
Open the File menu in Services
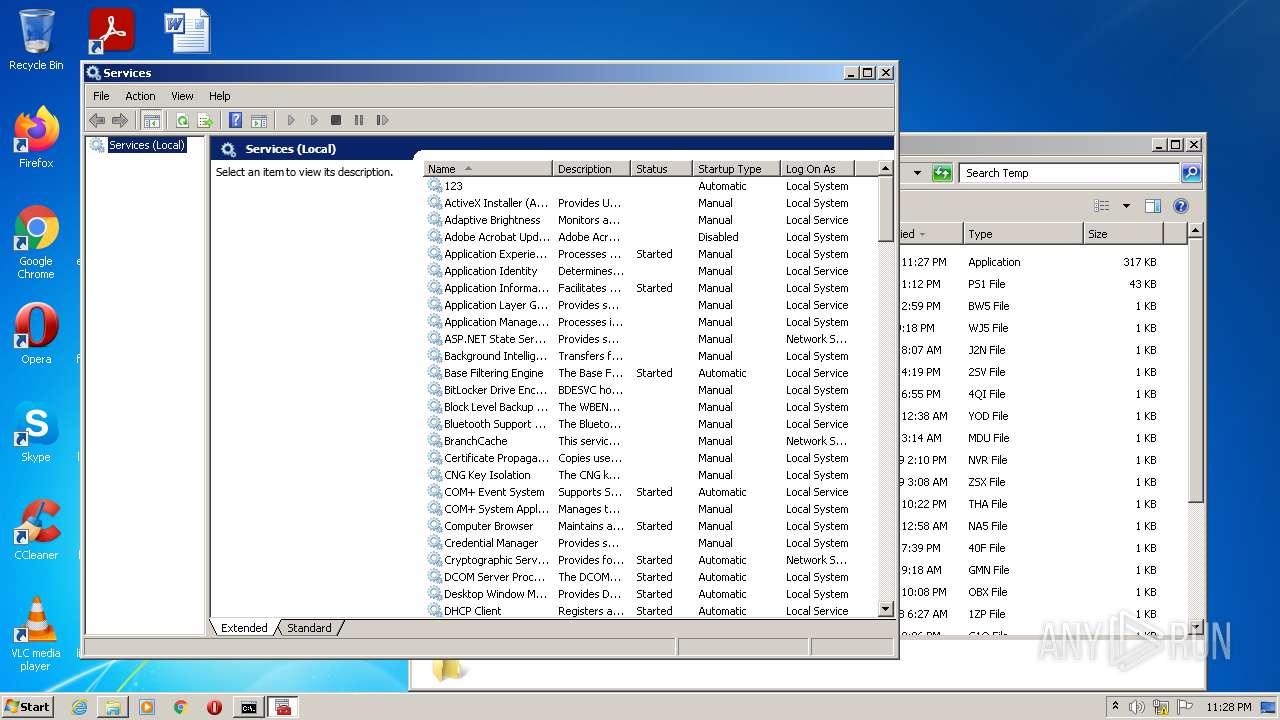(101, 96)
